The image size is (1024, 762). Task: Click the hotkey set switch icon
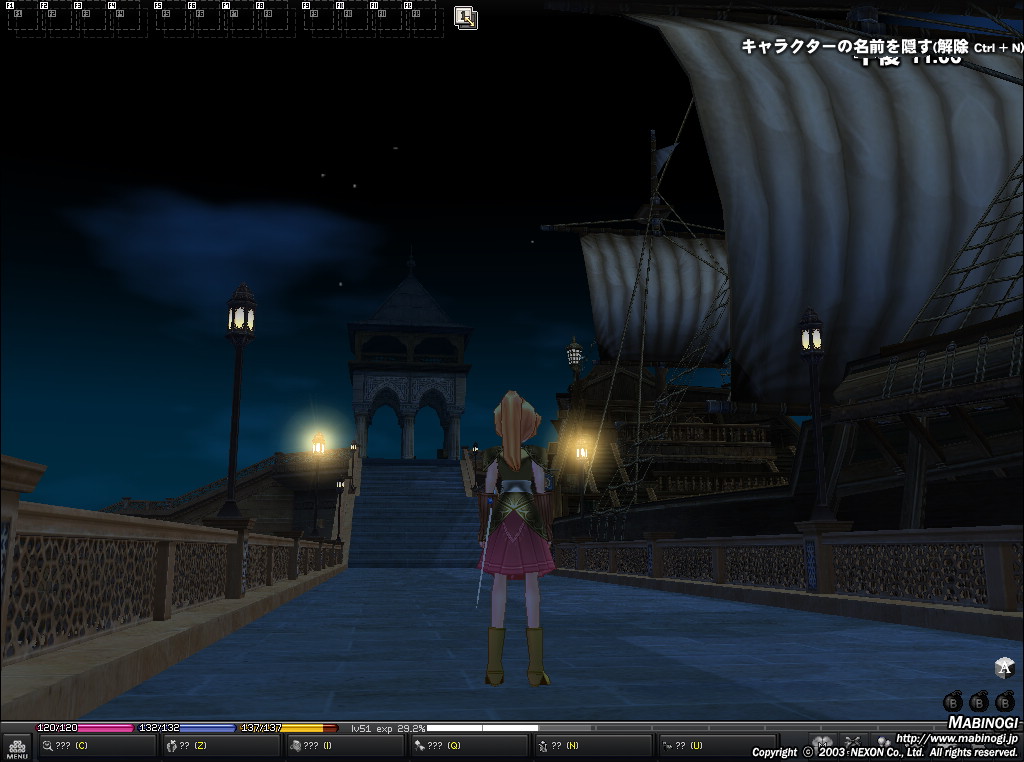click(x=466, y=18)
